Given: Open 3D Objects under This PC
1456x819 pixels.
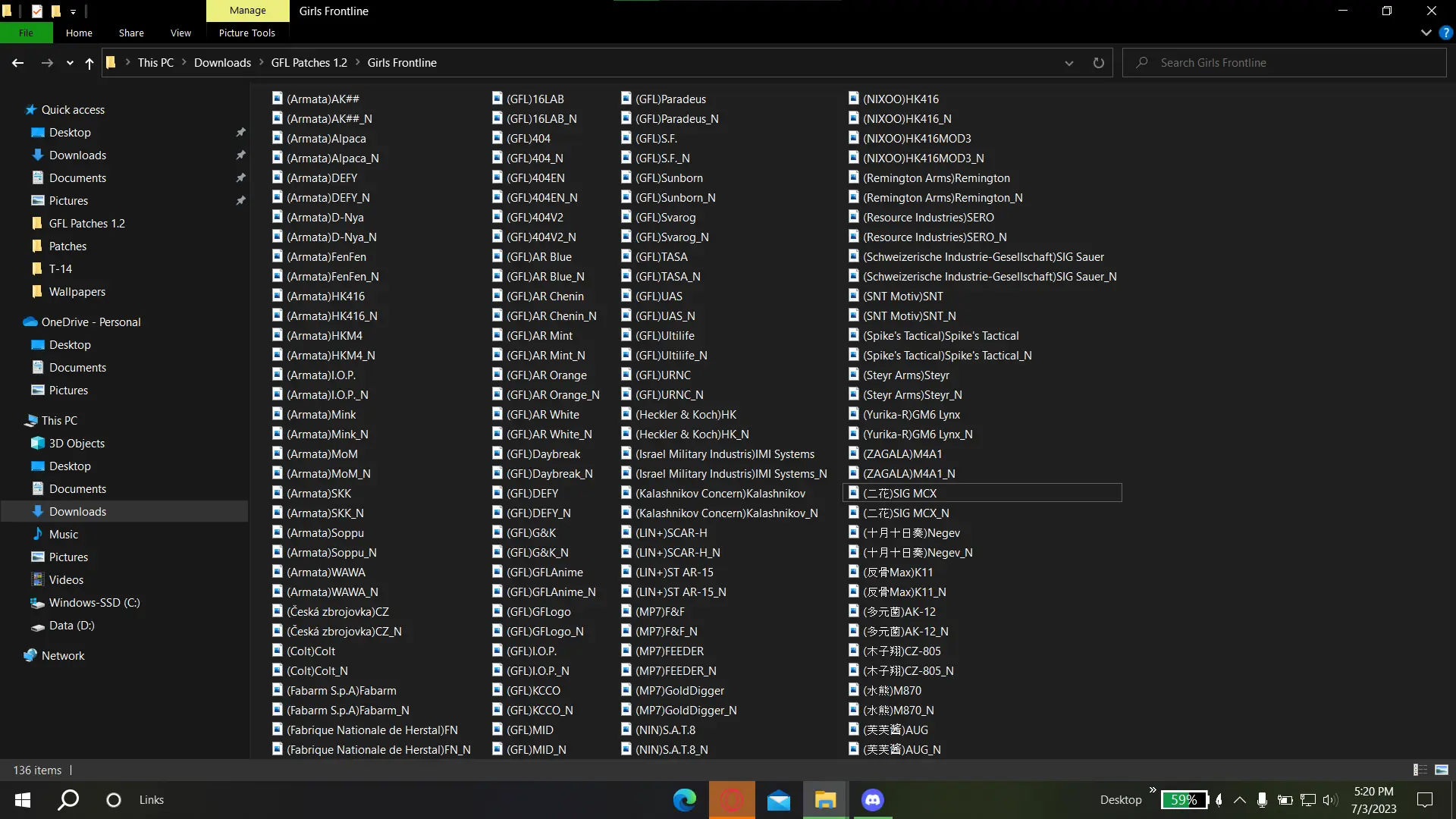Looking at the screenshot, I should pos(77,444).
